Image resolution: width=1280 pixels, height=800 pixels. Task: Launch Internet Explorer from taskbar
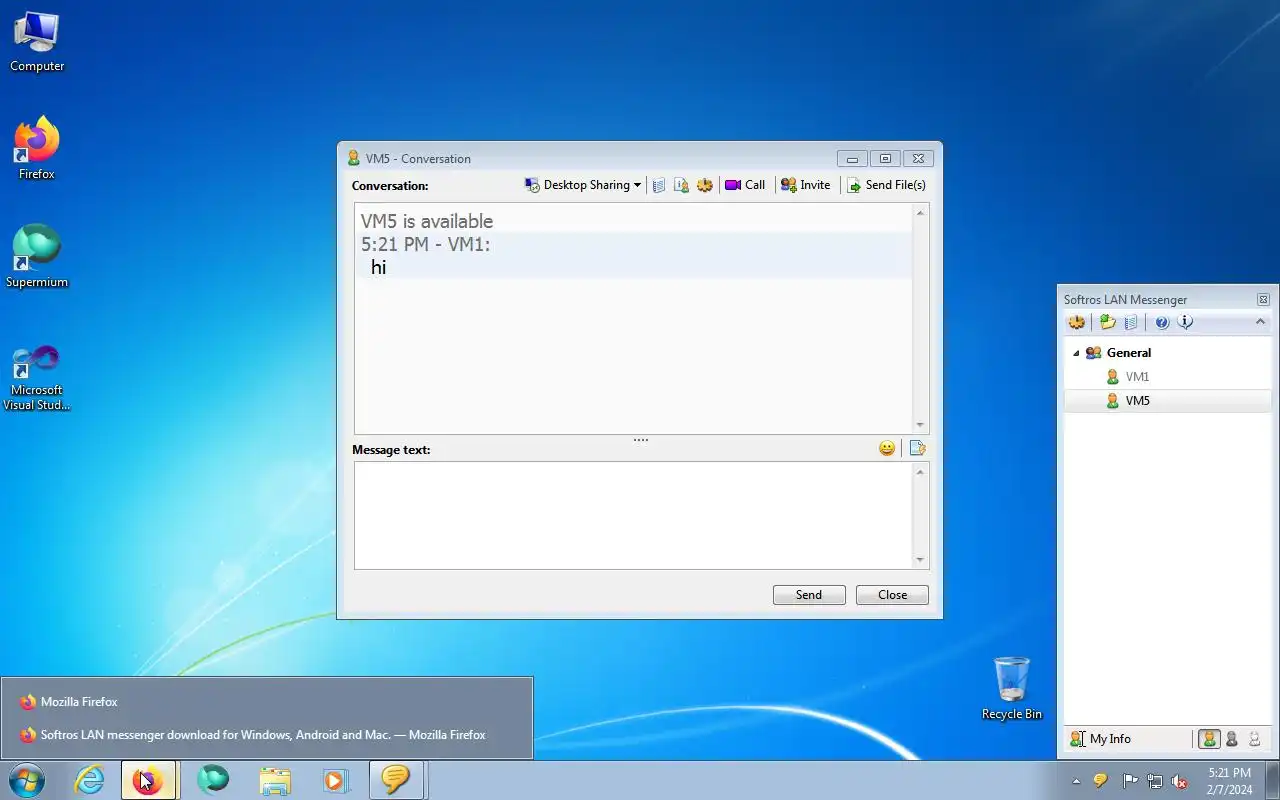[x=89, y=780]
